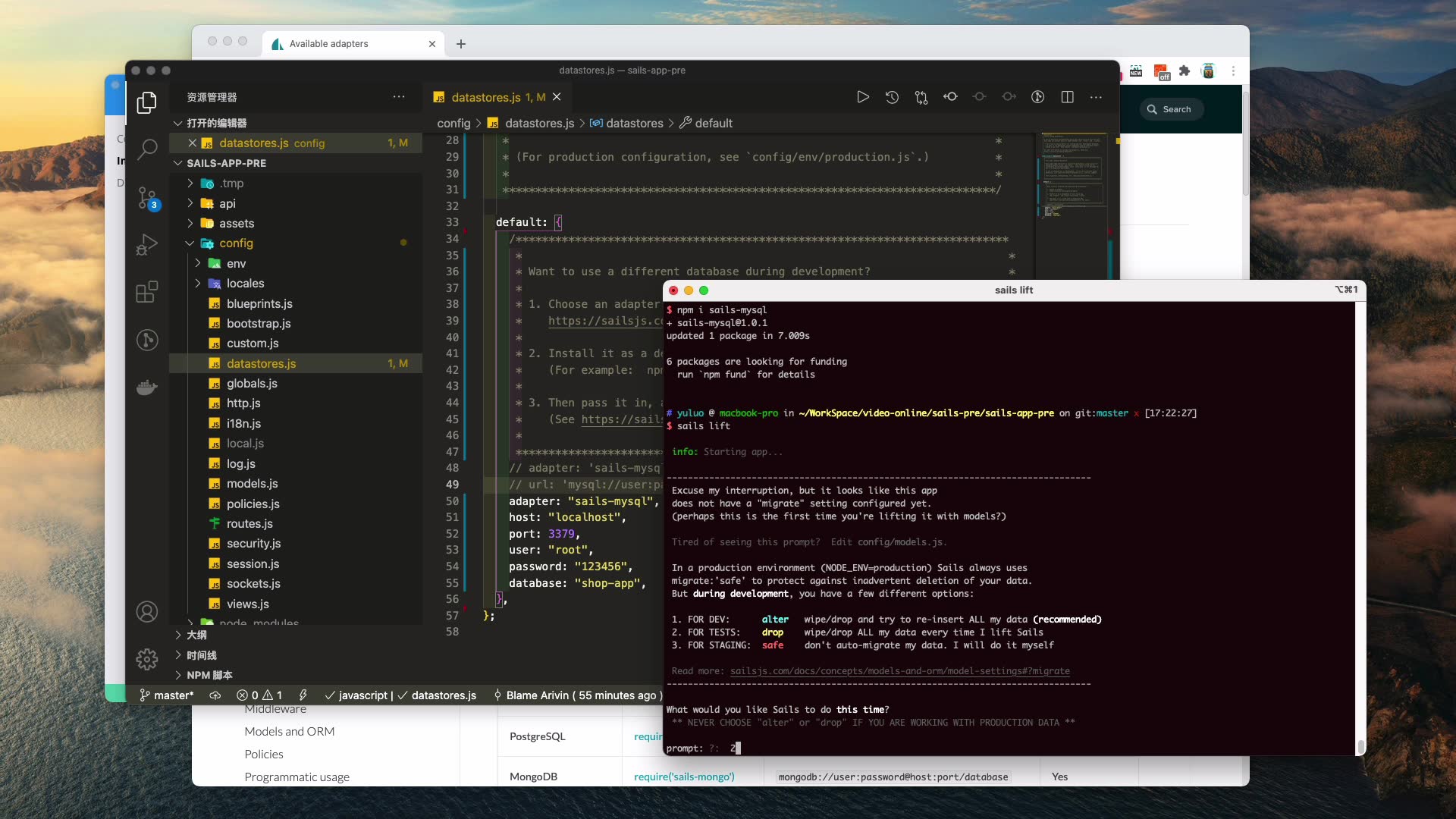Open the Explorer view in activity bar
The width and height of the screenshot is (1456, 819).
click(147, 102)
